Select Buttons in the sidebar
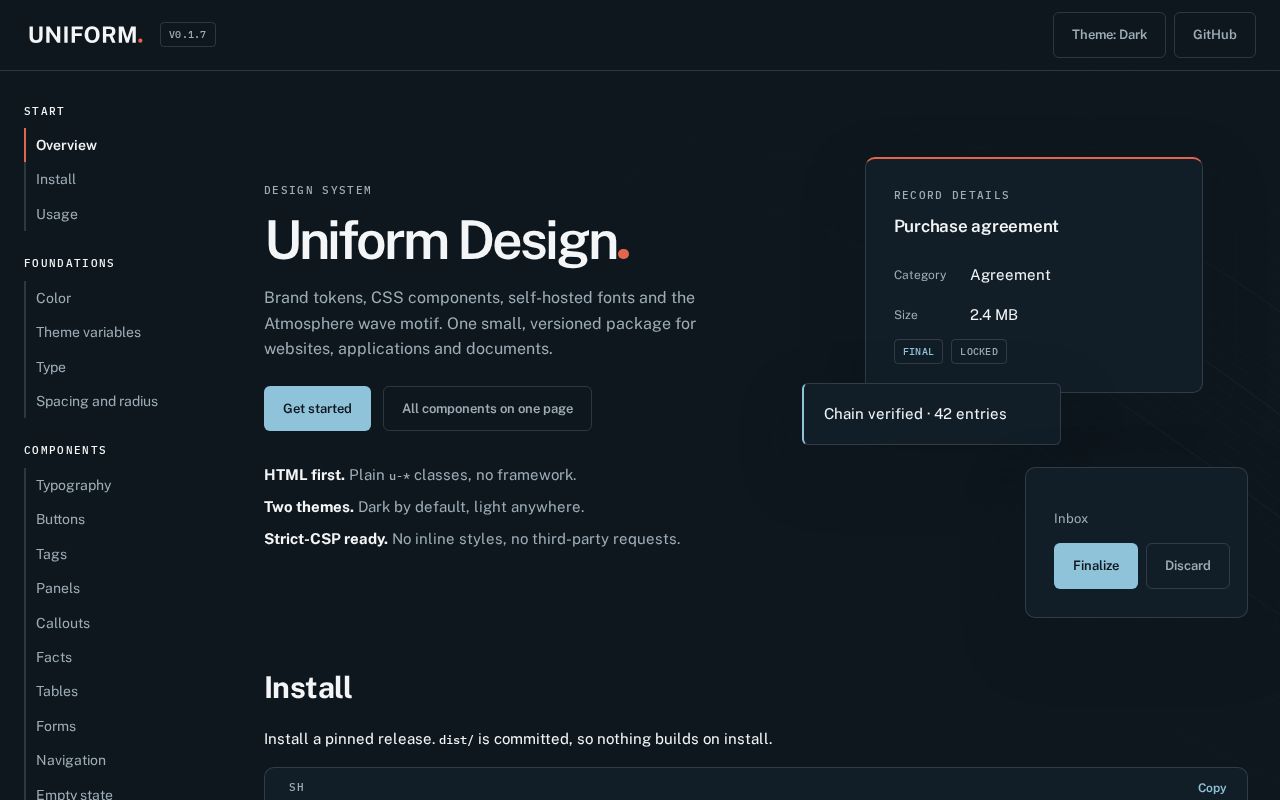The image size is (1280, 800). pyautogui.click(x=60, y=519)
